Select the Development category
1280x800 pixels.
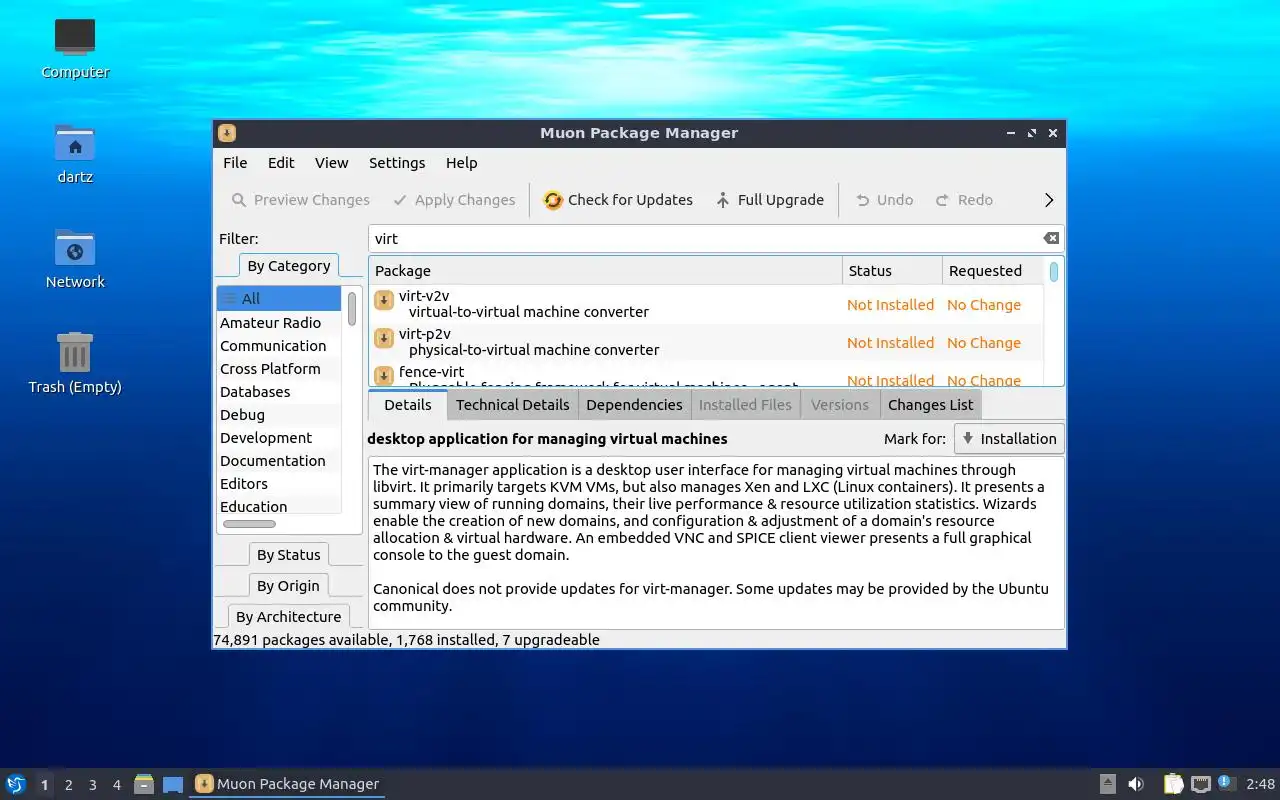tap(279, 438)
